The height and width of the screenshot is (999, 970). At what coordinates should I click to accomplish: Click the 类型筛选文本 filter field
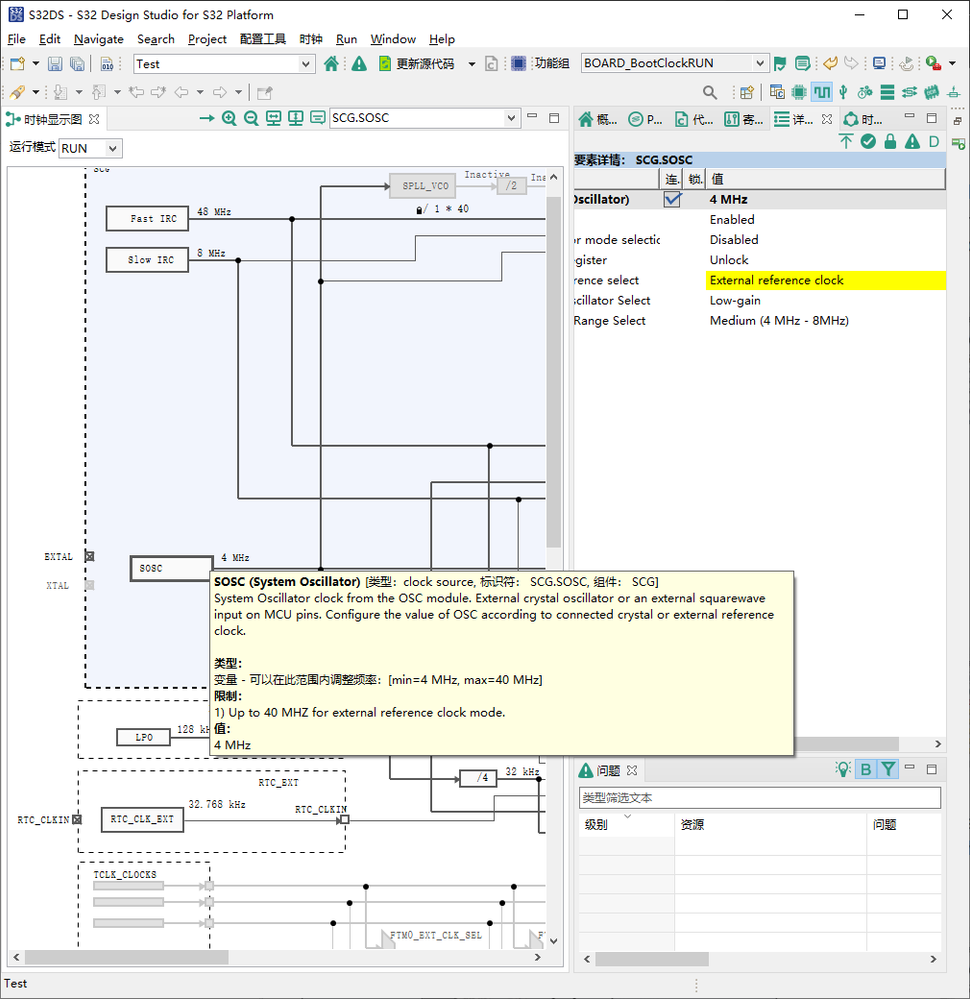pyautogui.click(x=760, y=798)
